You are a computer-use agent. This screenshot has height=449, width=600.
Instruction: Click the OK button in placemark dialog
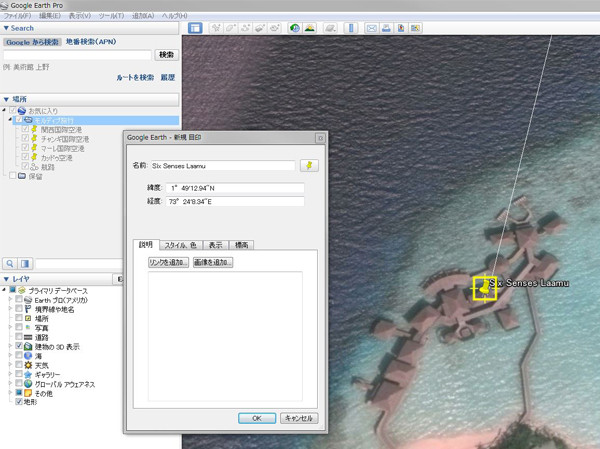(257, 418)
